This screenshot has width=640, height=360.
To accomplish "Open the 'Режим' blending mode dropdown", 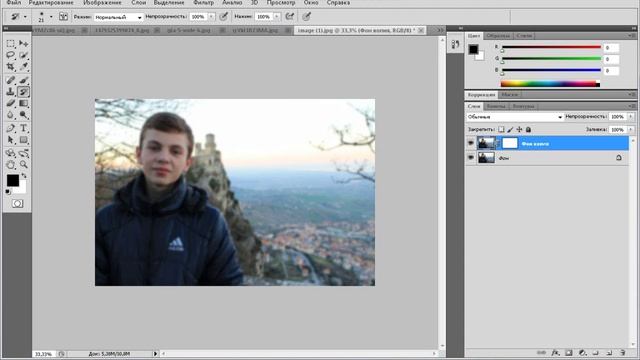I will click(x=118, y=17).
